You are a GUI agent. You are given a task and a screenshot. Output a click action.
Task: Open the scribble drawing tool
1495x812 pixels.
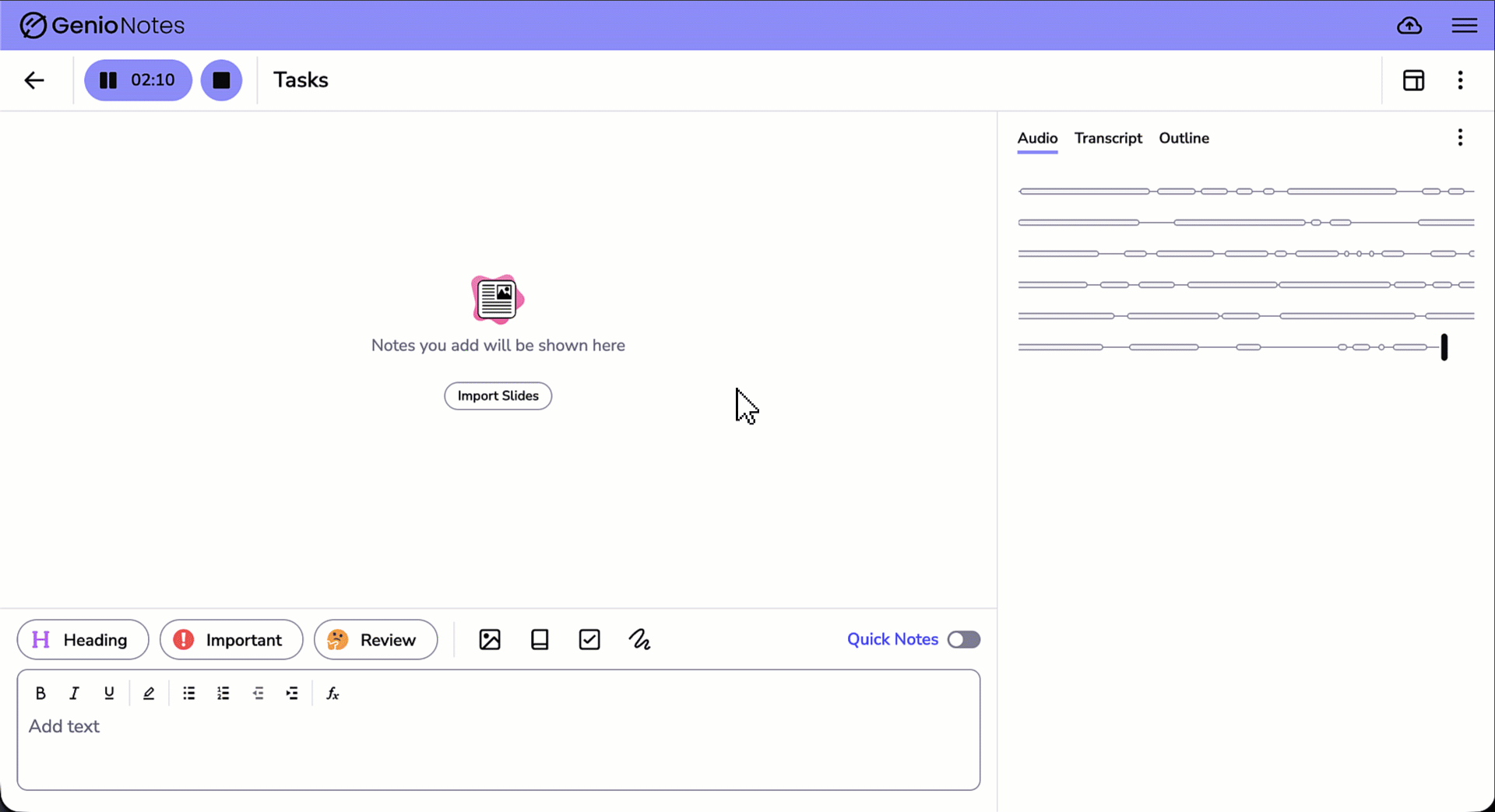(639, 640)
